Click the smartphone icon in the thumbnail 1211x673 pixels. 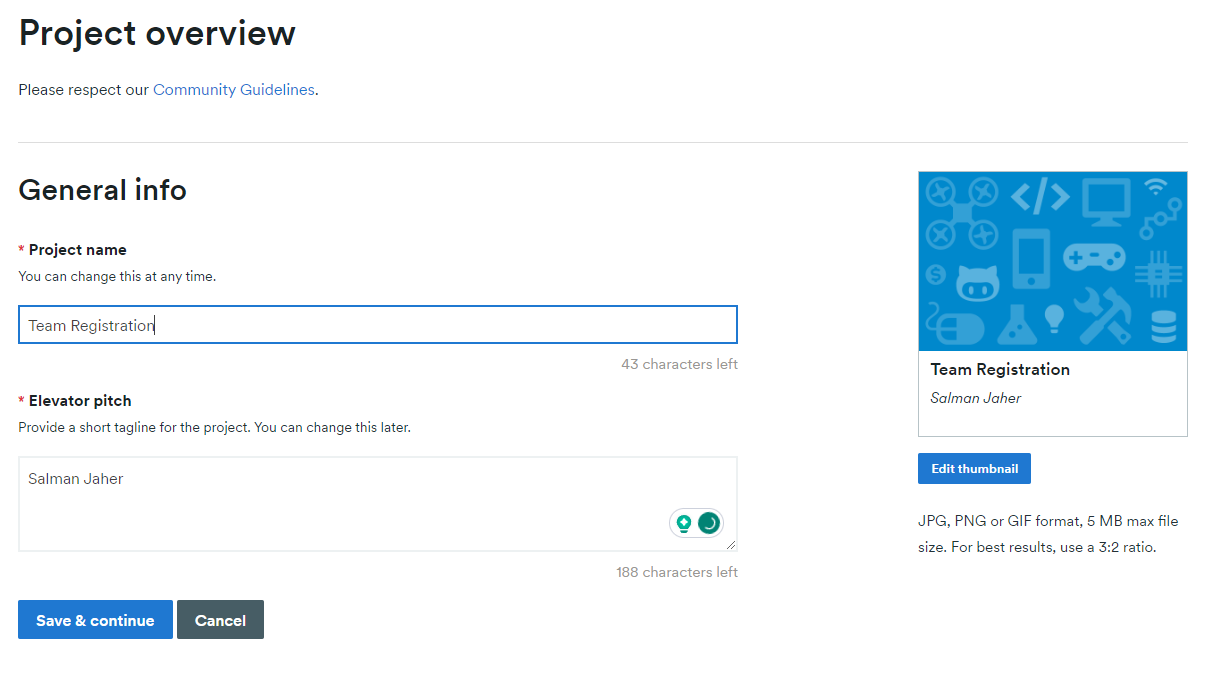(x=1032, y=259)
